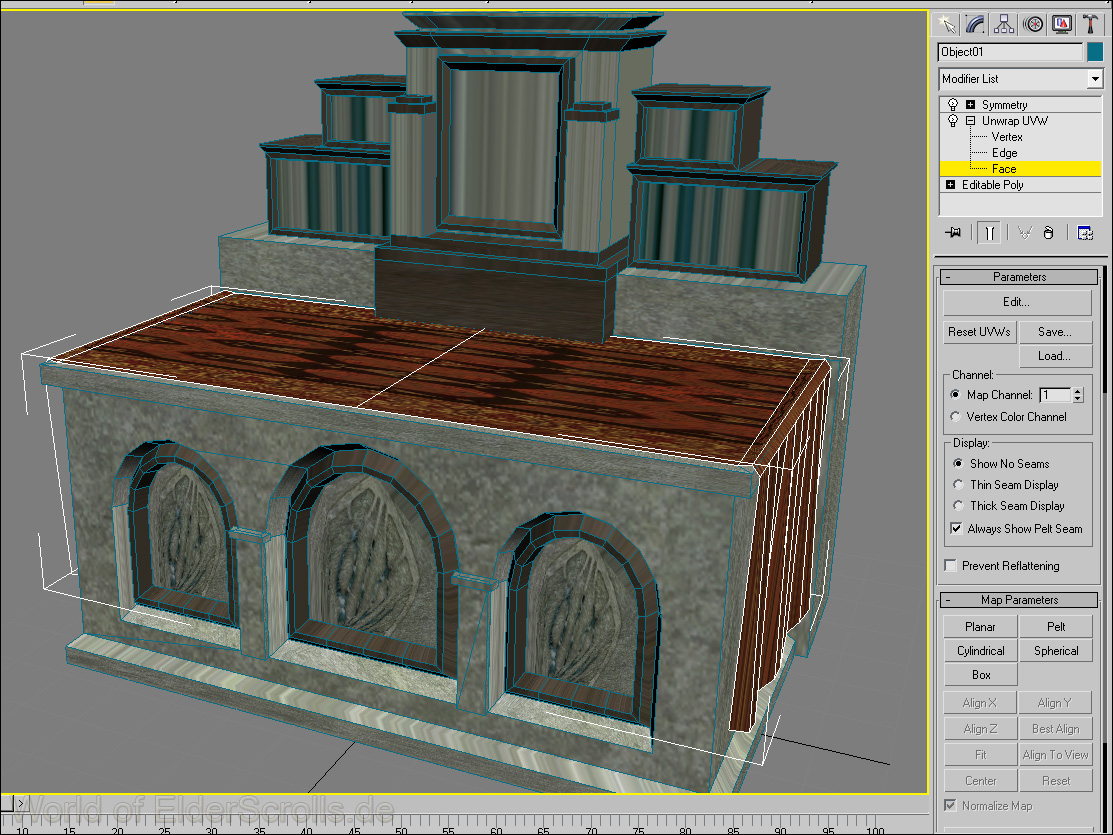Select the Map Channel radio button
The image size is (1113, 835).
[955, 395]
